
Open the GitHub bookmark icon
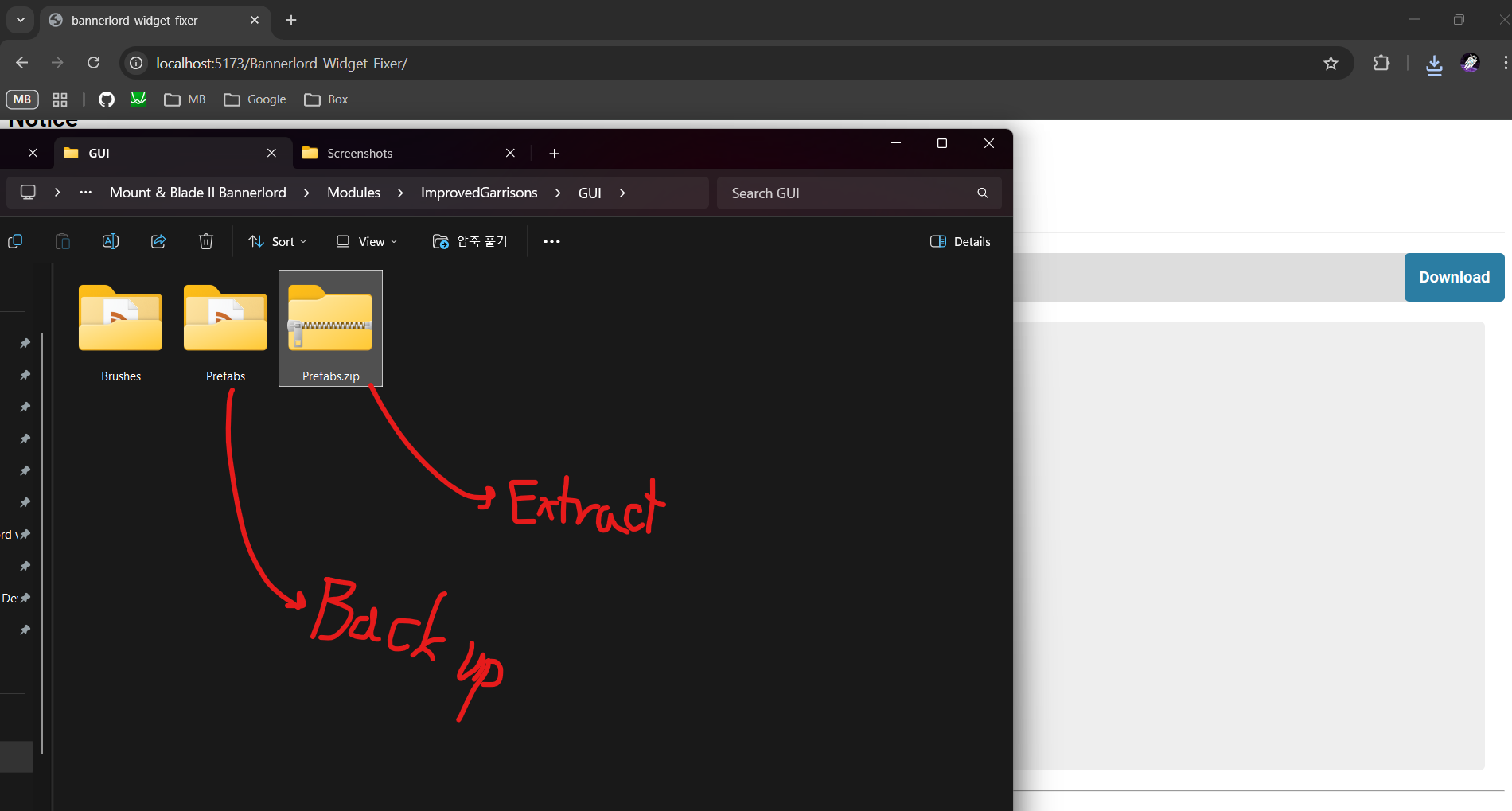click(107, 99)
